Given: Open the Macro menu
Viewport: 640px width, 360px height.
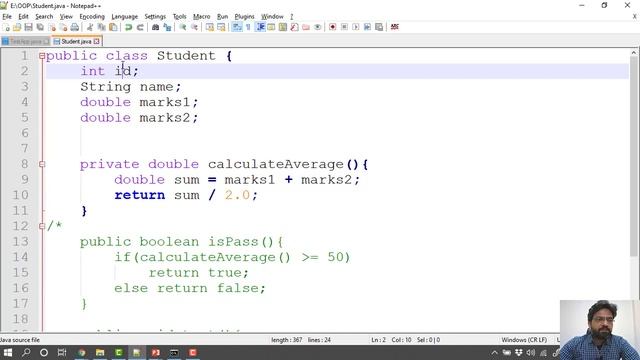Looking at the screenshot, I should coord(202,16).
